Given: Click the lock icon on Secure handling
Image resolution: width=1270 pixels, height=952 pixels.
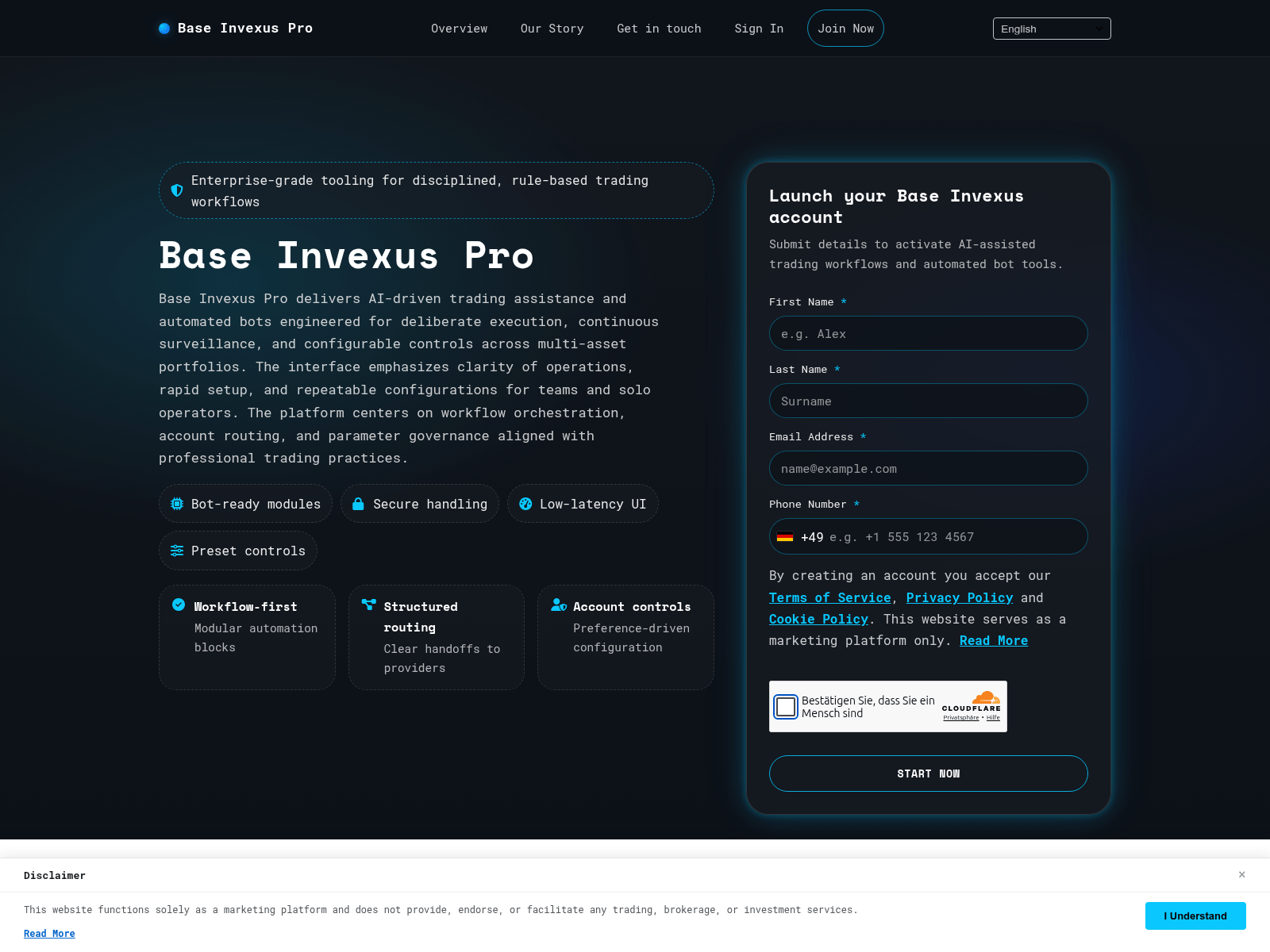Looking at the screenshot, I should (358, 504).
